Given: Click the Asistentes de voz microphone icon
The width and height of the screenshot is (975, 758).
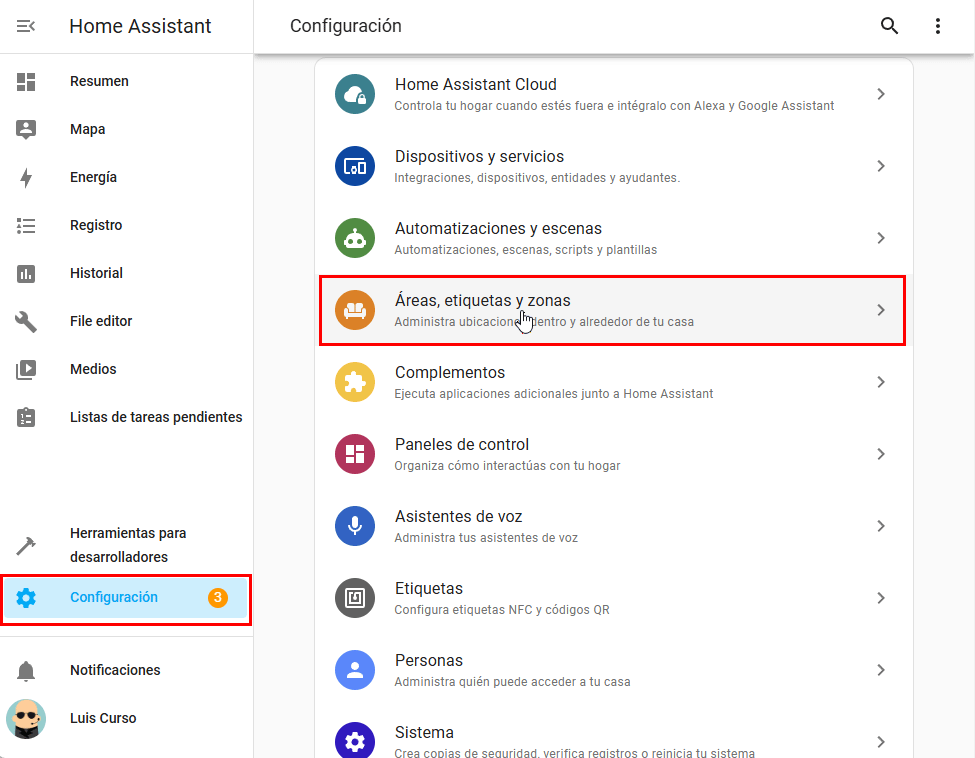Looking at the screenshot, I should coord(355,526).
